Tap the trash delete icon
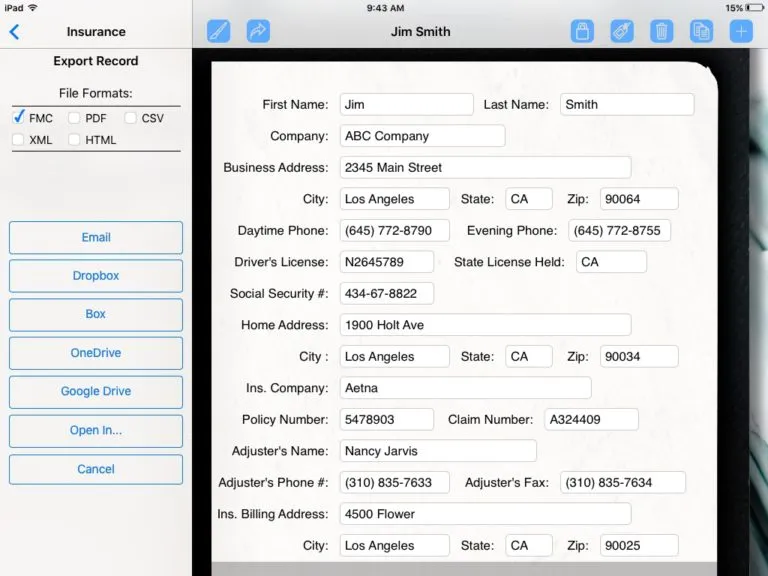Viewport: 768px width, 576px height. [x=662, y=31]
